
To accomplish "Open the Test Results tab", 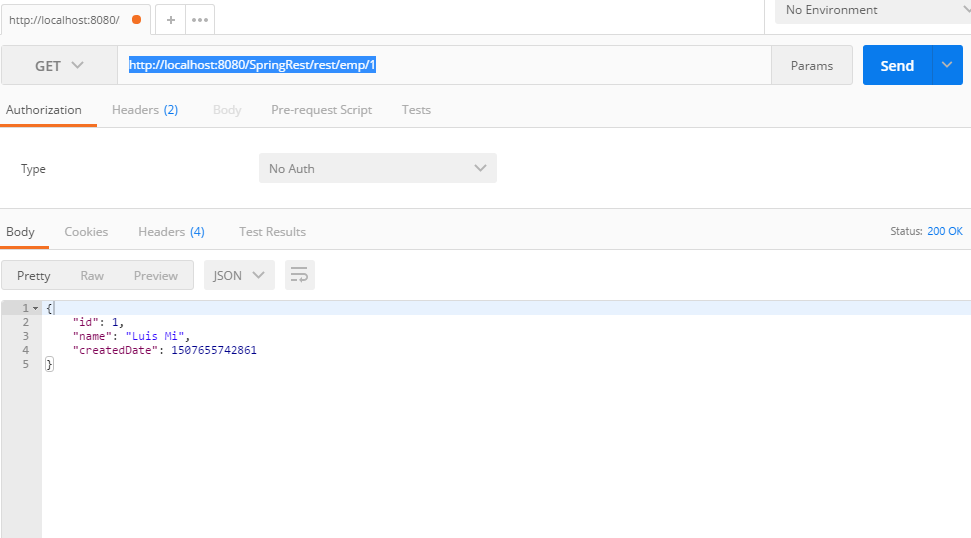I will pyautogui.click(x=272, y=232).
